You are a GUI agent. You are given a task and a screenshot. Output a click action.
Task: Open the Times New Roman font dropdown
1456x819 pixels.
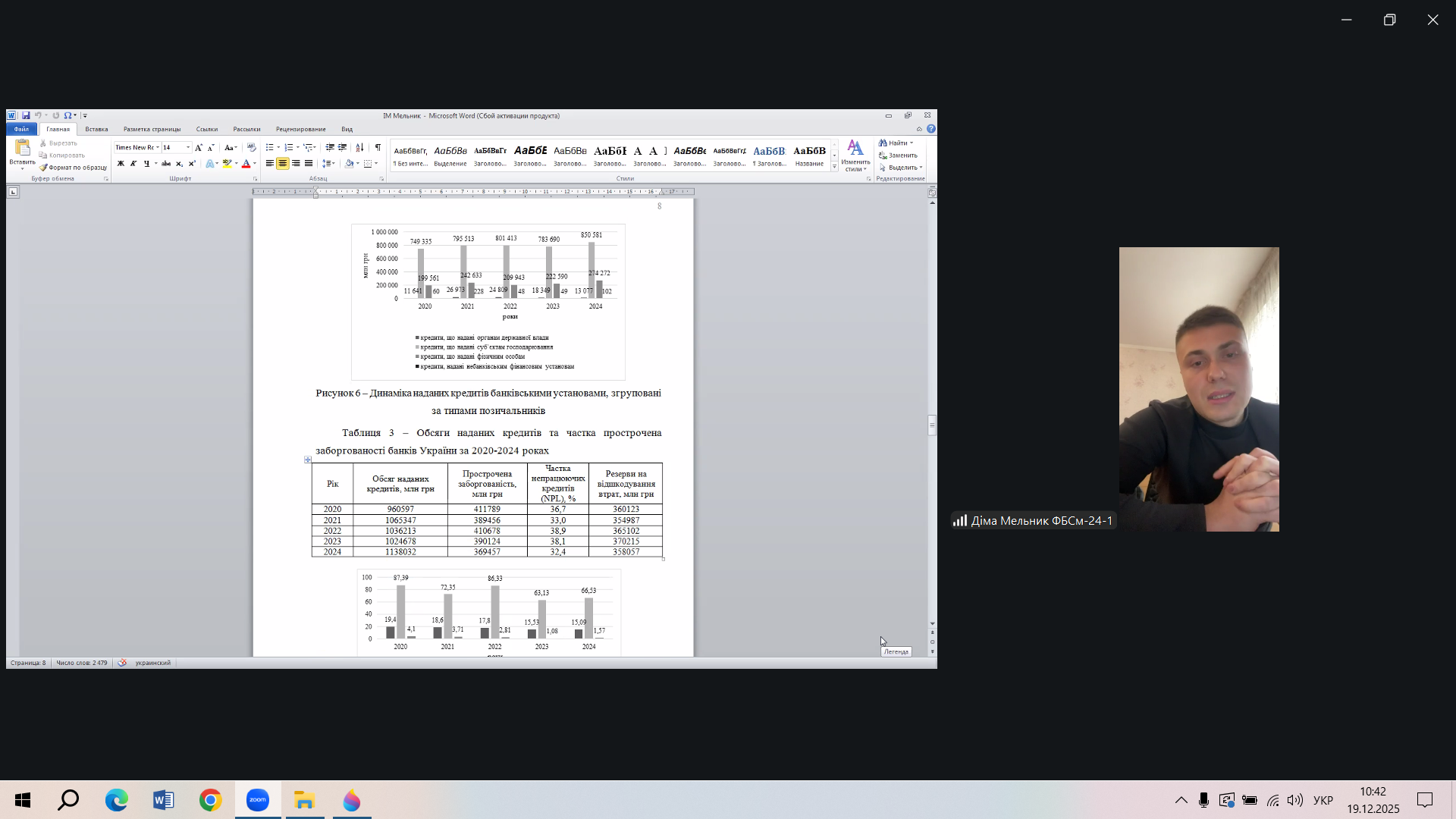[x=158, y=148]
